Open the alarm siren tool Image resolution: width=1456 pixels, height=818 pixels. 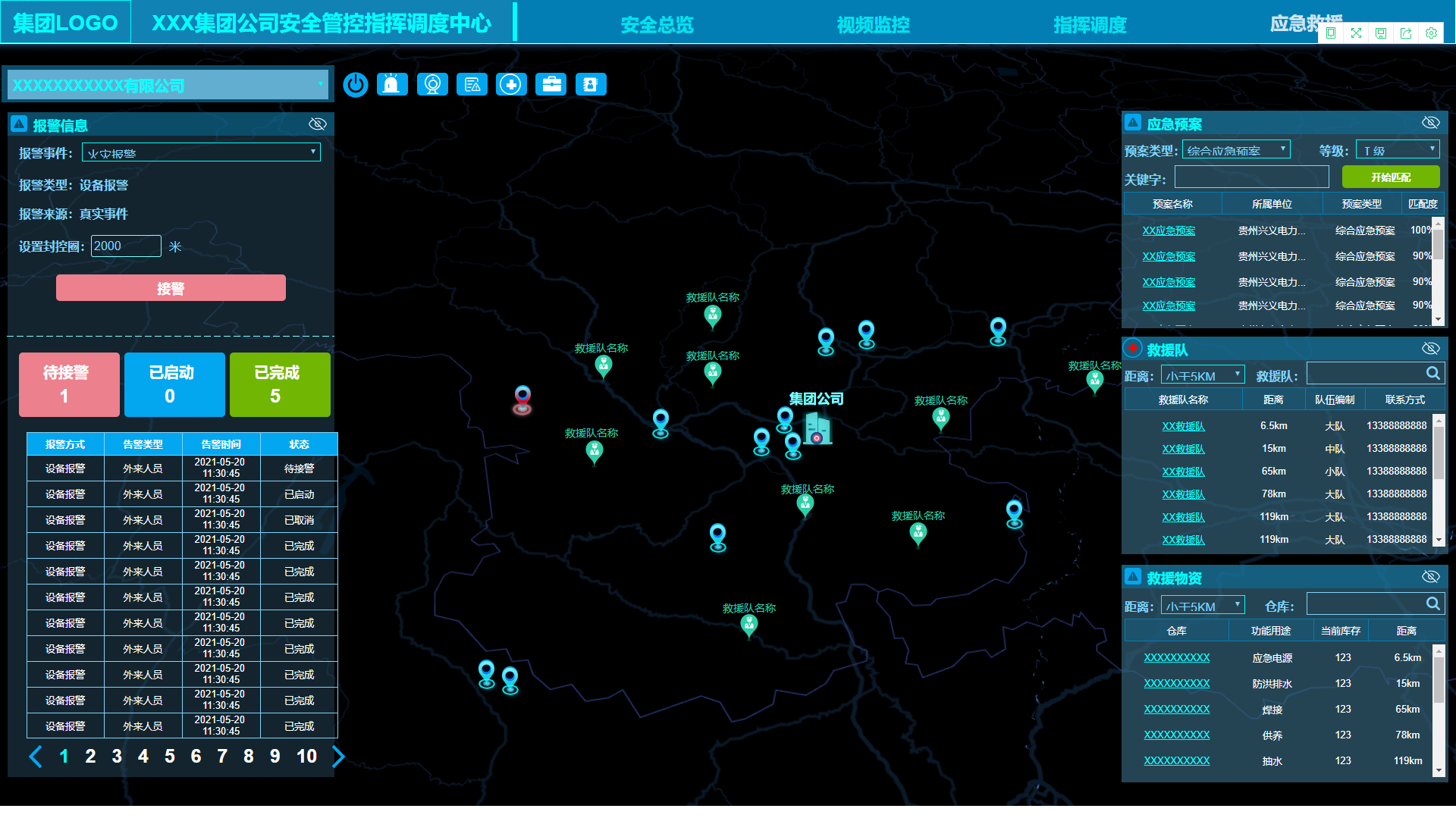pos(391,84)
